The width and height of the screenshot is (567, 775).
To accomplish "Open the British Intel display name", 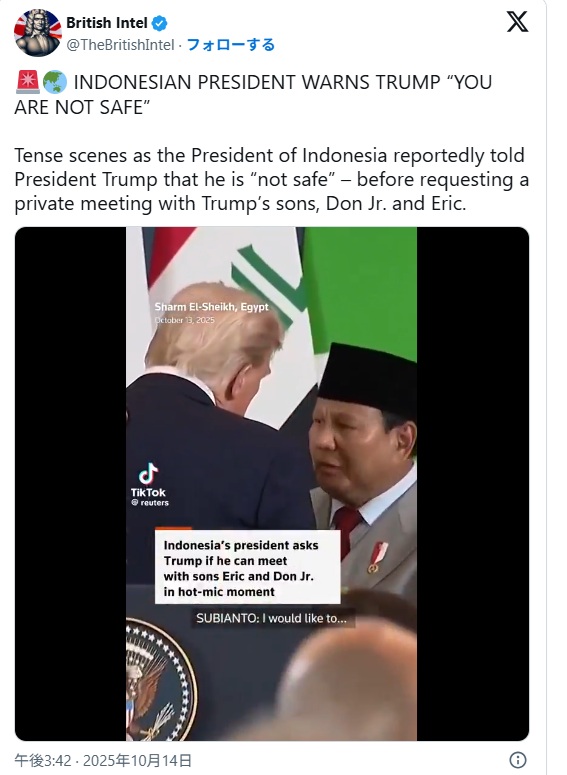I will [x=107, y=23].
